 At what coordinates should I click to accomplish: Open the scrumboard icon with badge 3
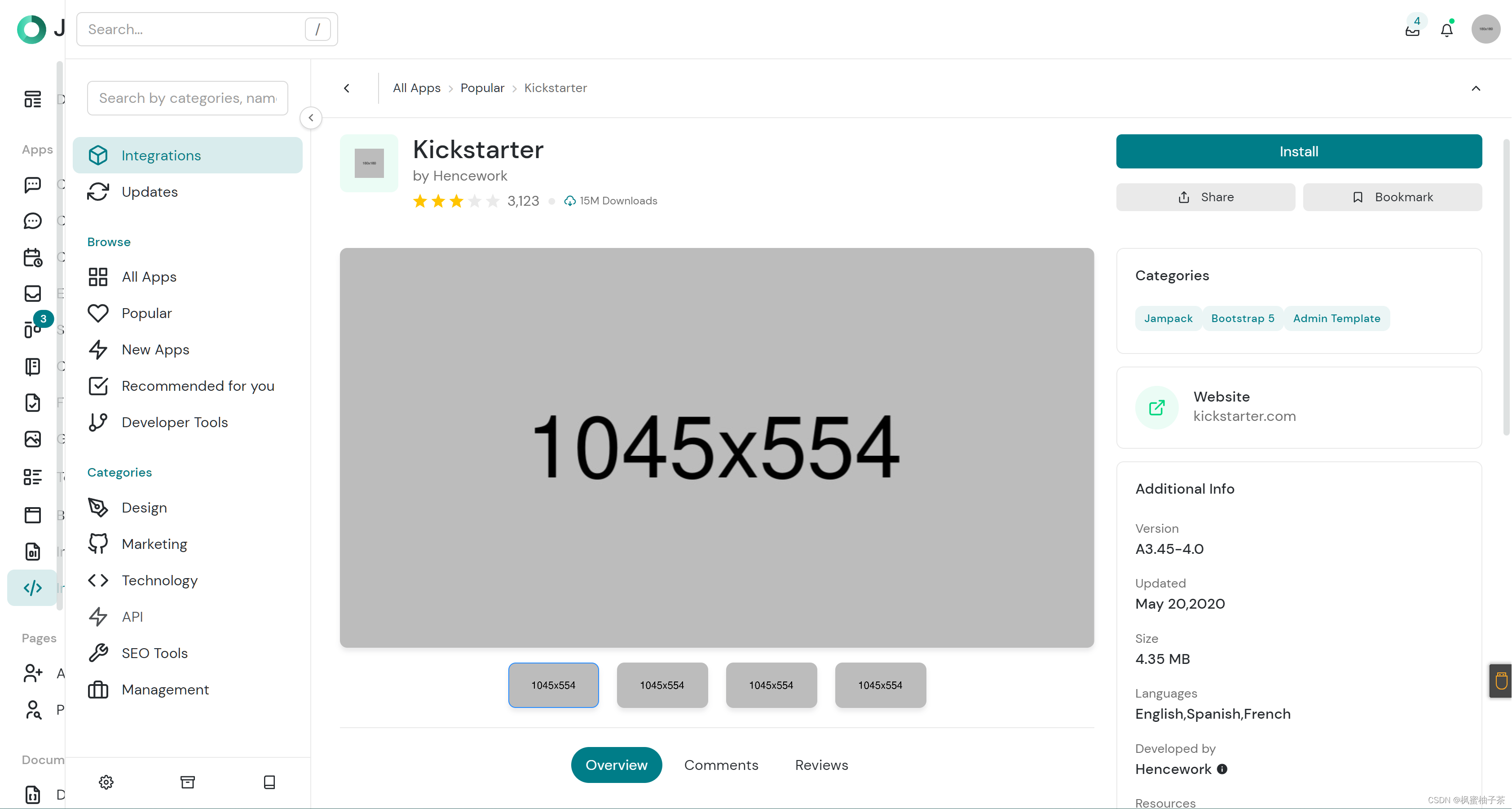point(33,329)
